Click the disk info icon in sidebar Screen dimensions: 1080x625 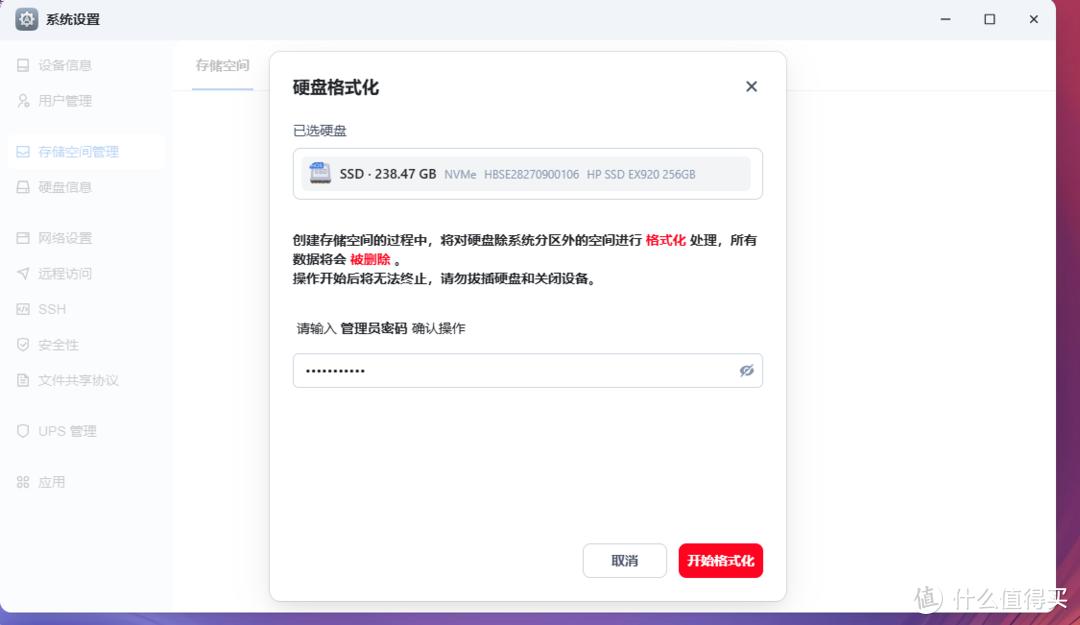pos(23,187)
